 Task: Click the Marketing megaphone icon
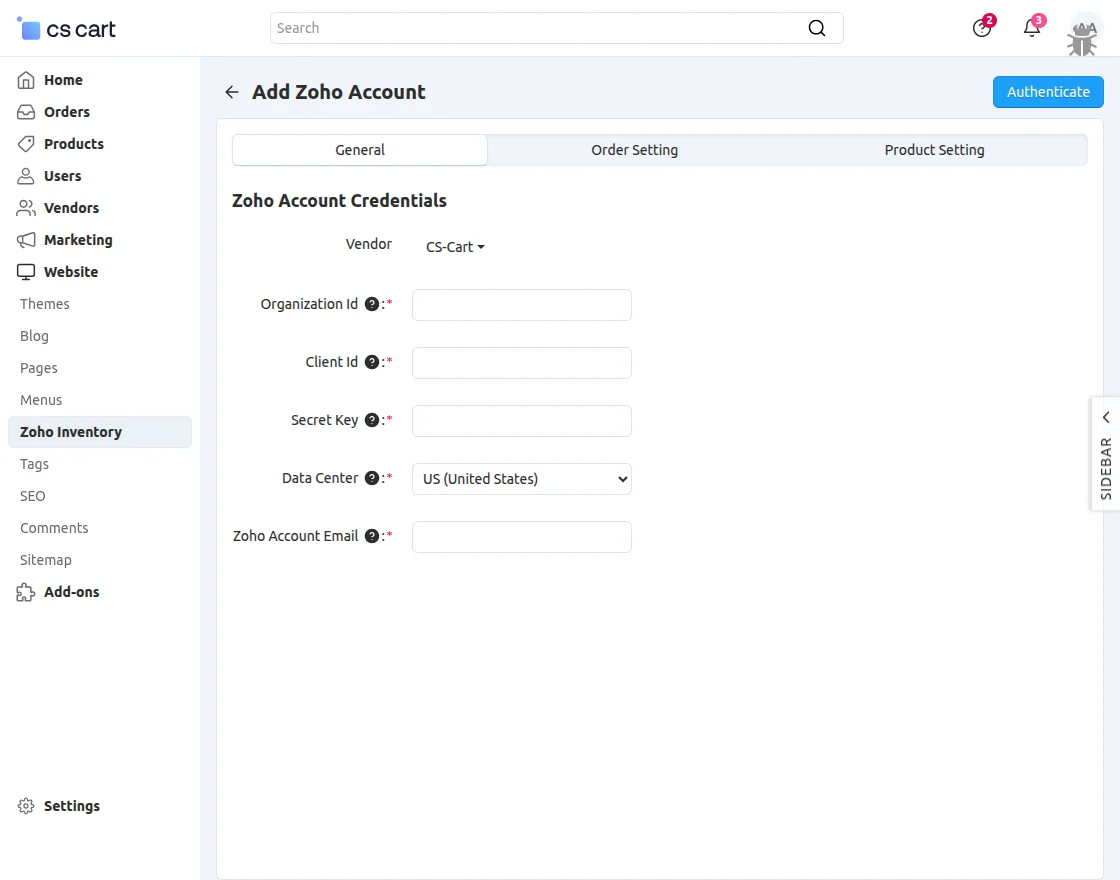(x=26, y=240)
